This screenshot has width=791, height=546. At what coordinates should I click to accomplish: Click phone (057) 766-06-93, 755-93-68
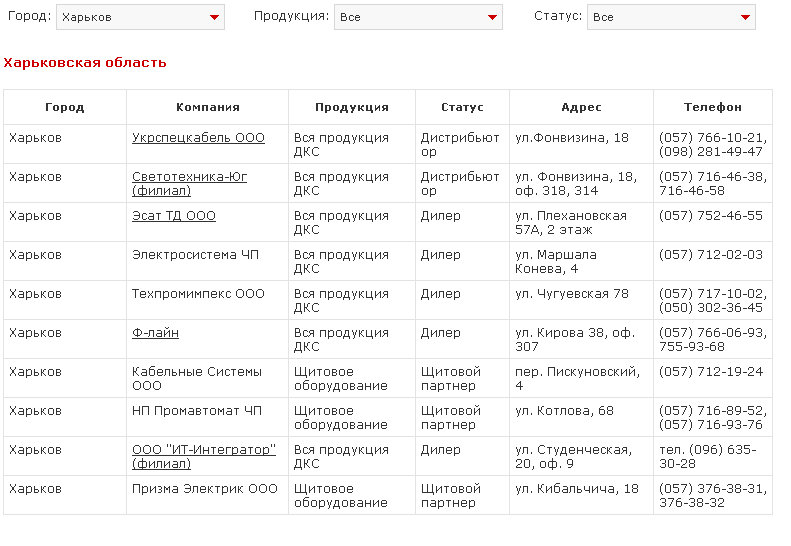coord(713,340)
